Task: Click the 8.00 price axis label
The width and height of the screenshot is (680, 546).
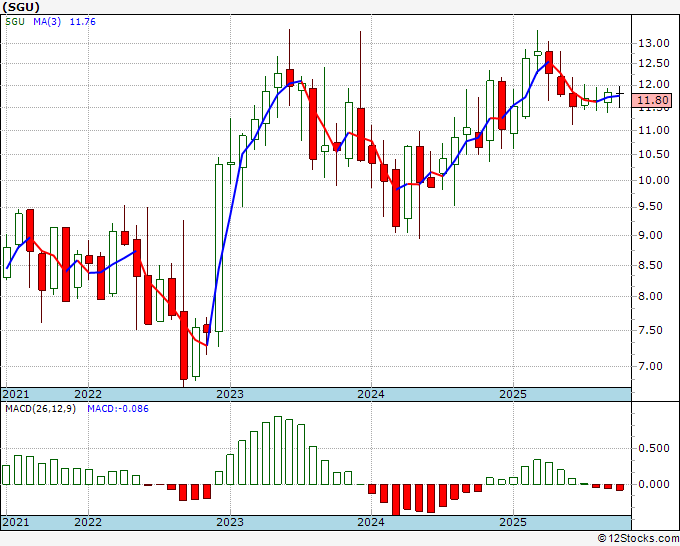Action: pyautogui.click(x=651, y=296)
